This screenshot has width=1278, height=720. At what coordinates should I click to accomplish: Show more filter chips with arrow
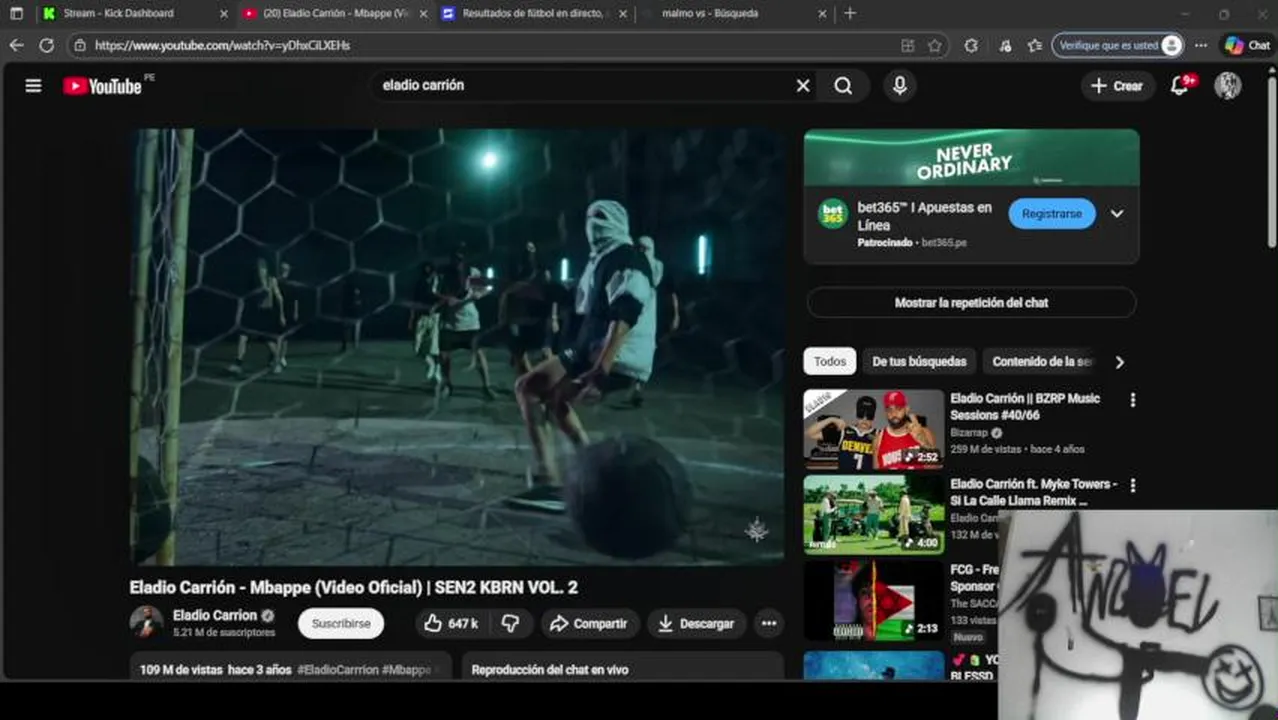[1119, 362]
